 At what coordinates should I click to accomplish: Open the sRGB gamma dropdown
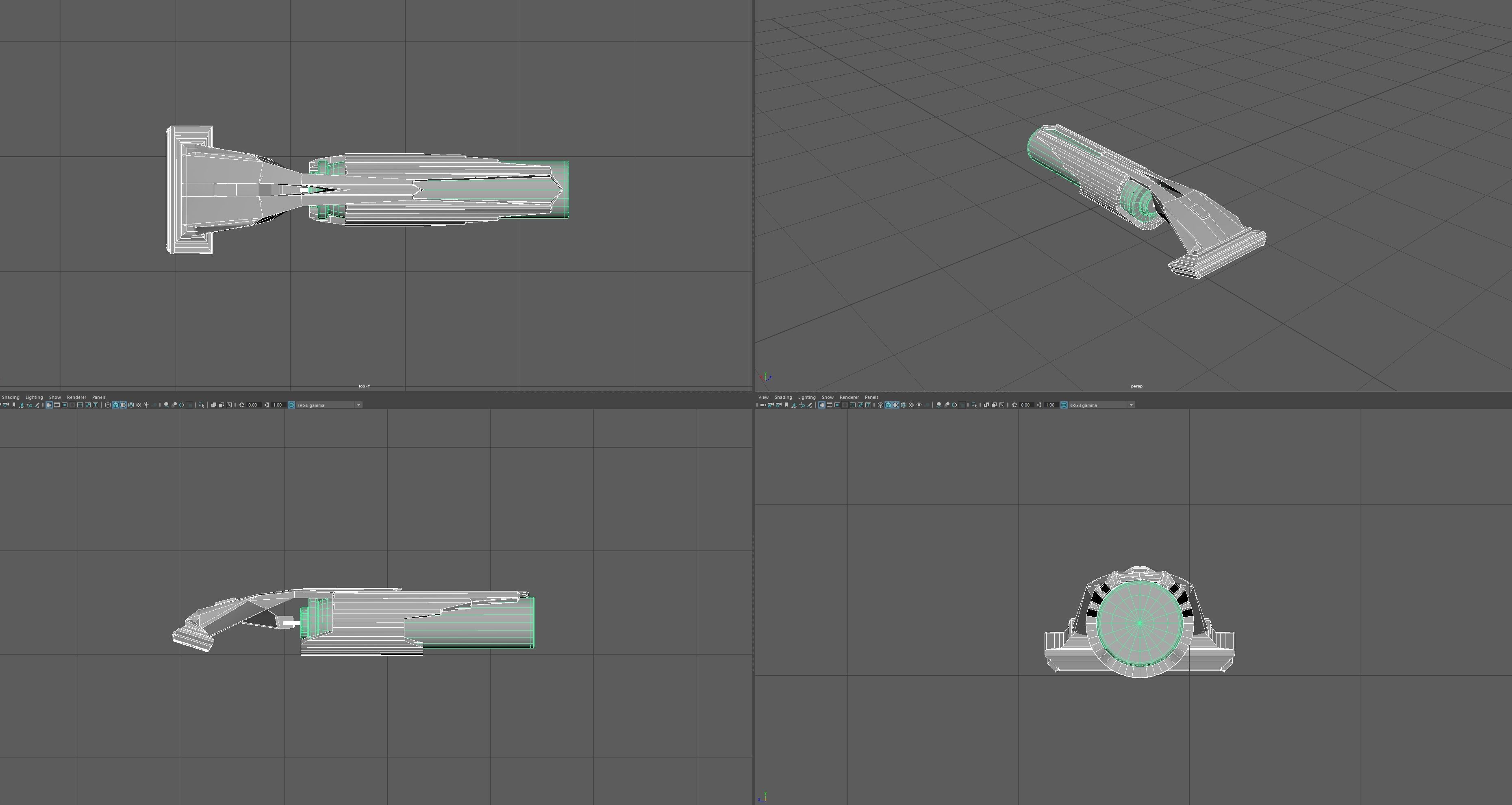358,405
